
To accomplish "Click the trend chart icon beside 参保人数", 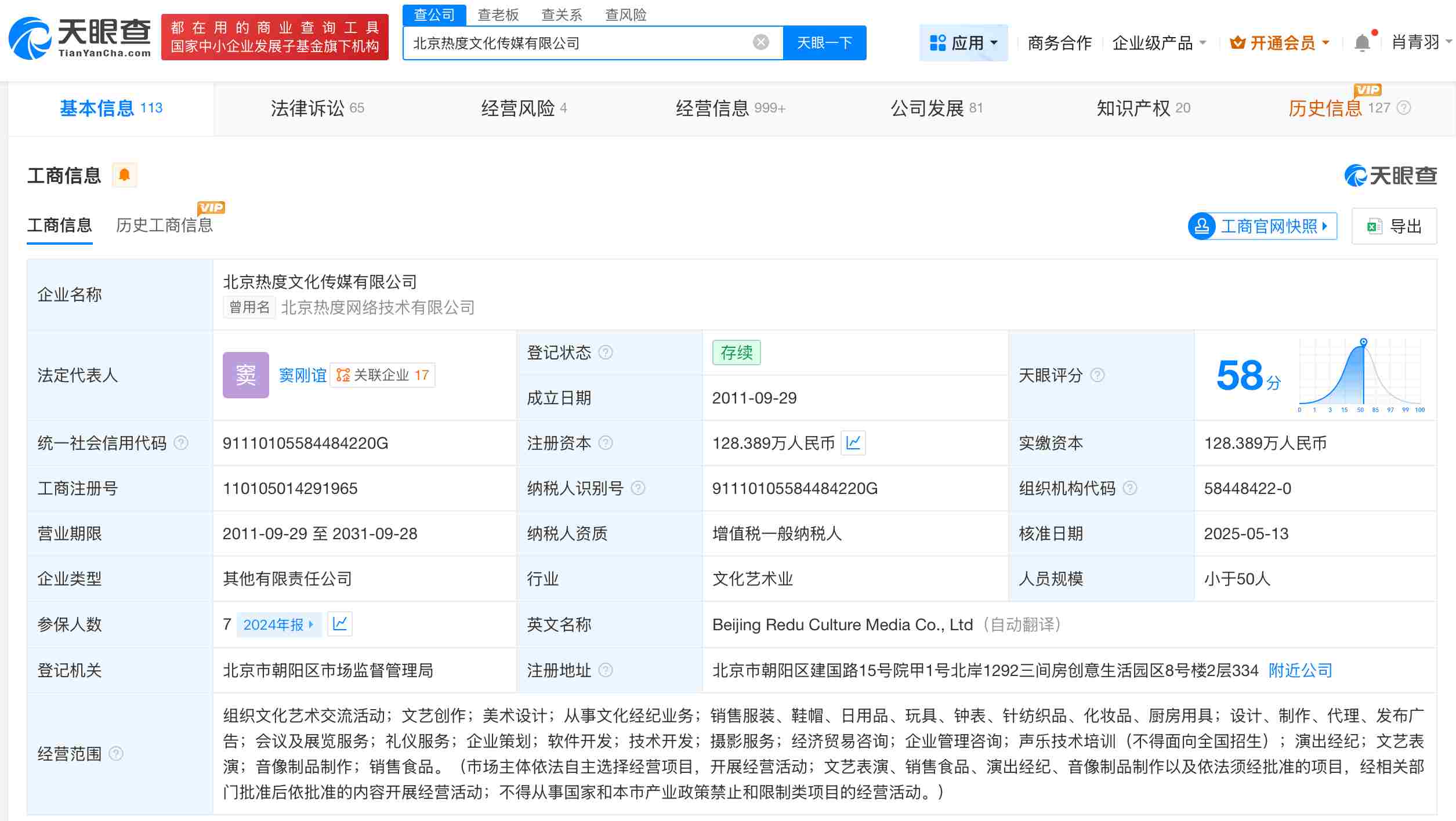I will pos(341,624).
